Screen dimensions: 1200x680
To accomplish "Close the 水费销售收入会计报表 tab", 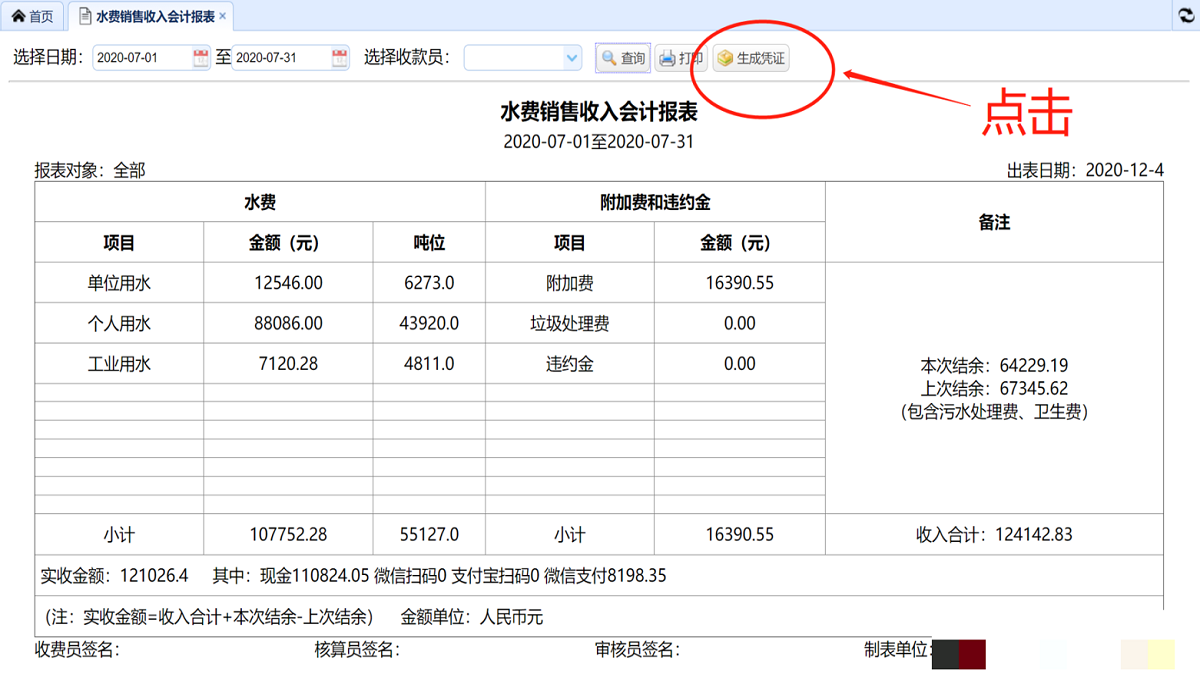I will (x=222, y=16).
